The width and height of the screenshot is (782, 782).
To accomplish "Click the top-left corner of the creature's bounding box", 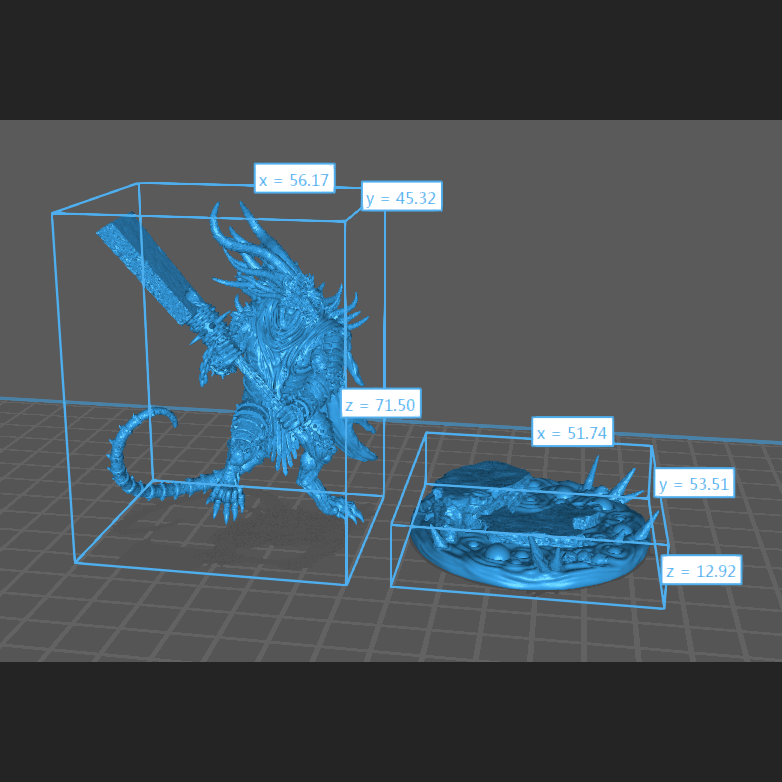I will click(x=52, y=213).
